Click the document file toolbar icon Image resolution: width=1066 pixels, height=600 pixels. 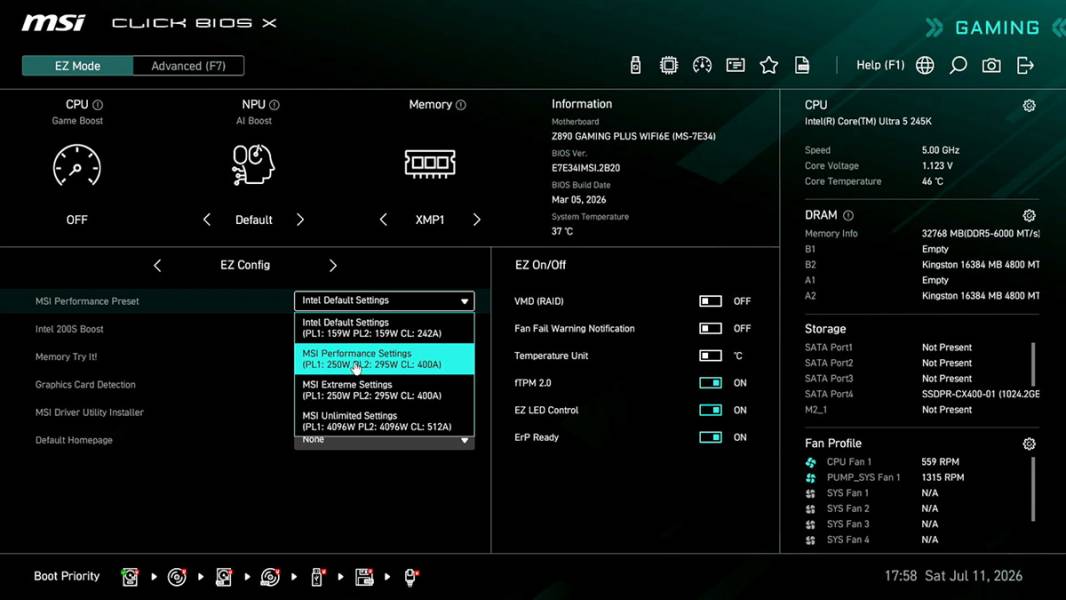click(802, 65)
